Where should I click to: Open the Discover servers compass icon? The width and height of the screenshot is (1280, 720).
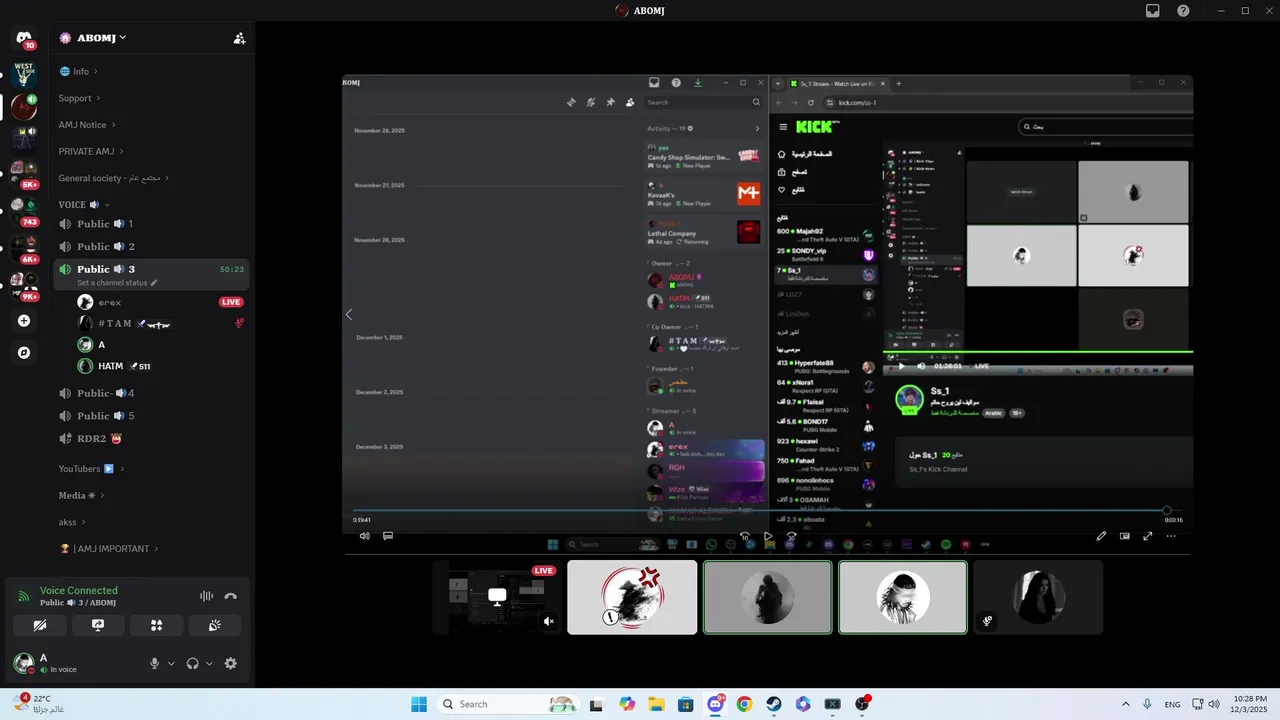pyautogui.click(x=24, y=353)
